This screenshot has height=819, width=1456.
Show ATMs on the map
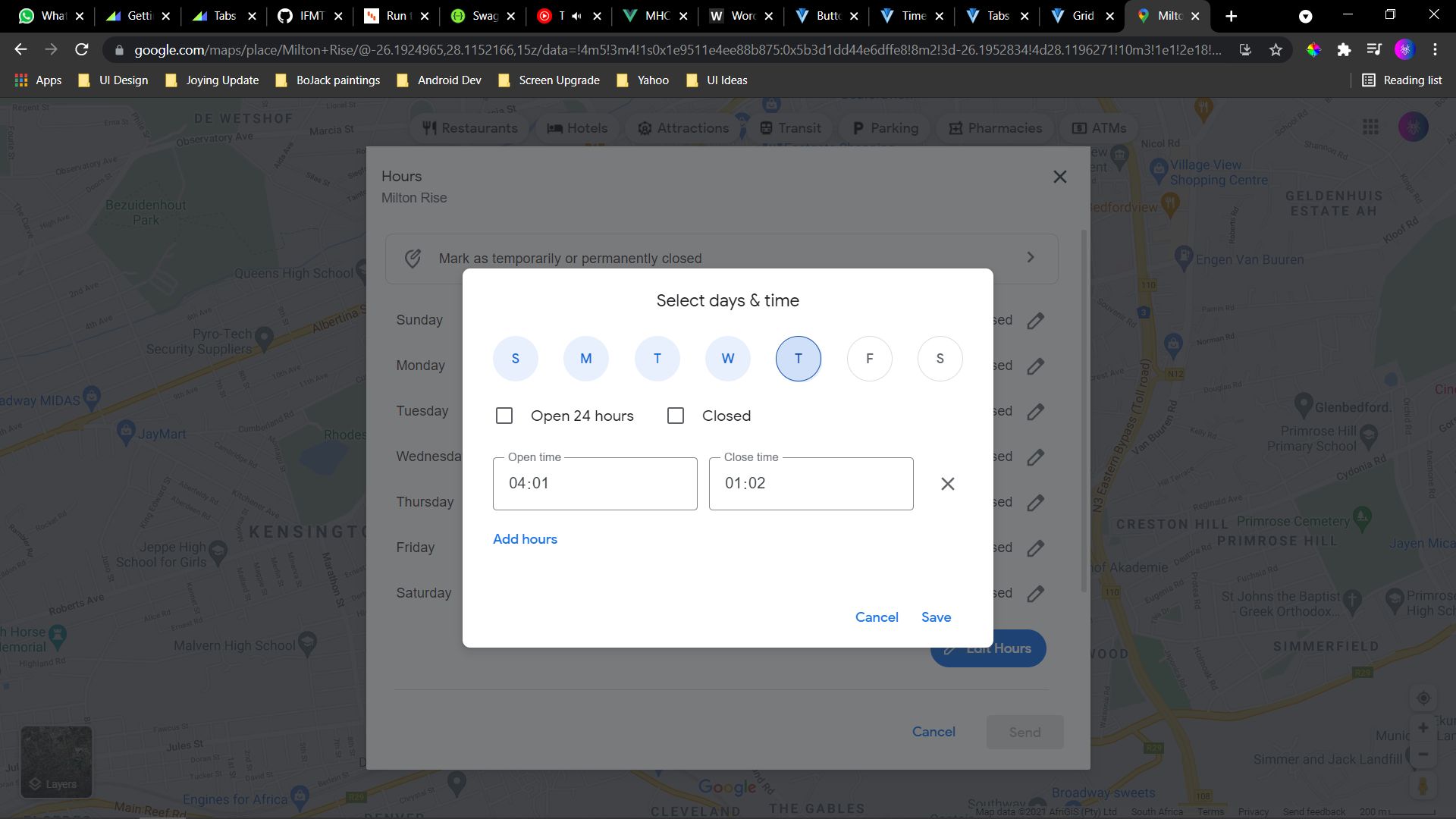(x=1099, y=127)
